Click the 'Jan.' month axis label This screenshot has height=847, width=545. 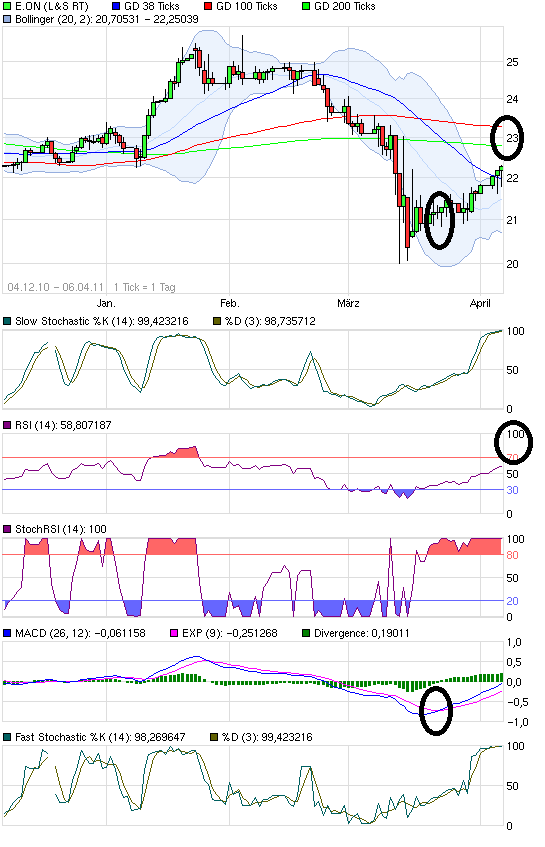tap(106, 303)
